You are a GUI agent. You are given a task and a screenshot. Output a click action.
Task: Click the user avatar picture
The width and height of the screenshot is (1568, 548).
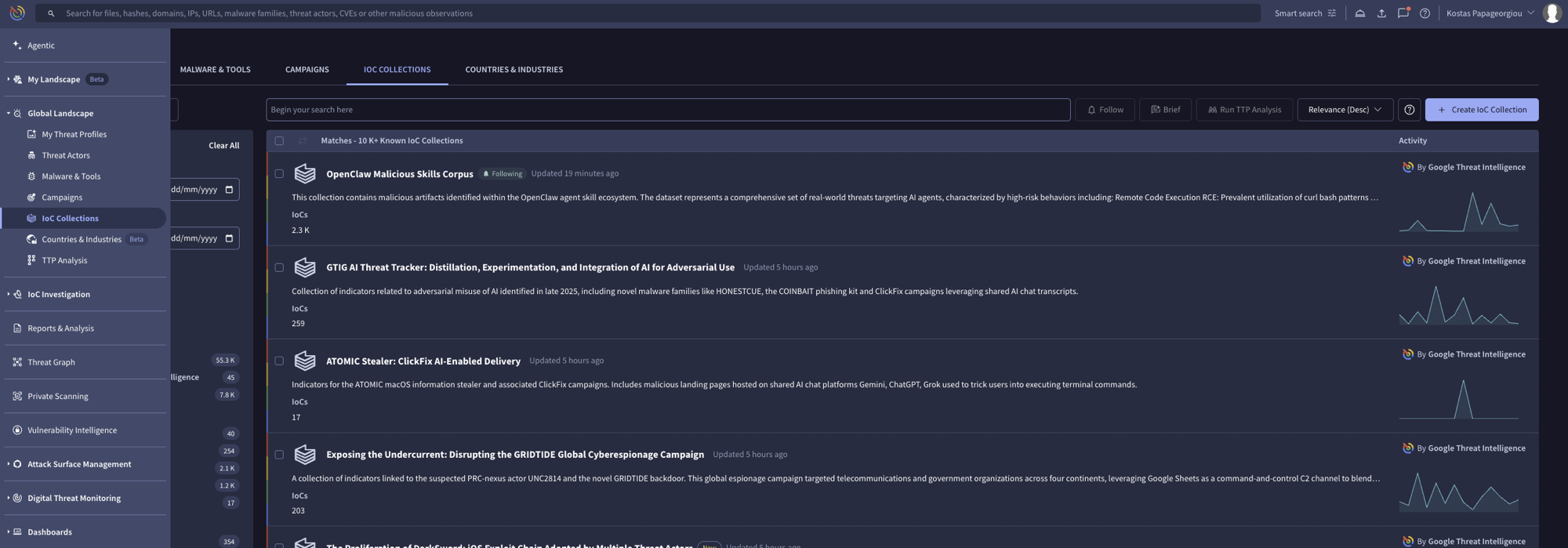1552,13
